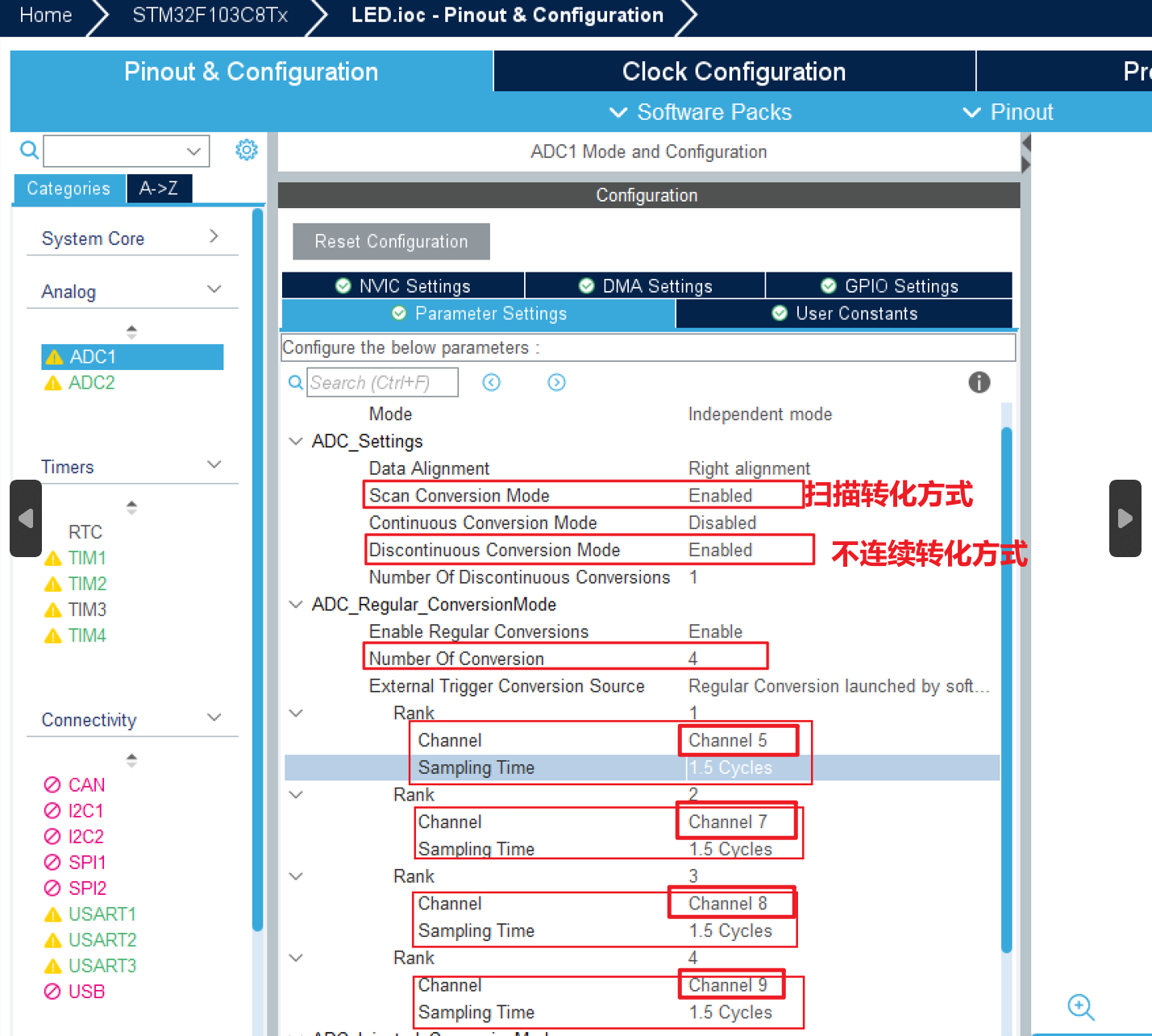Open Software Packs dropdown menu
This screenshot has width=1152, height=1036.
[700, 112]
